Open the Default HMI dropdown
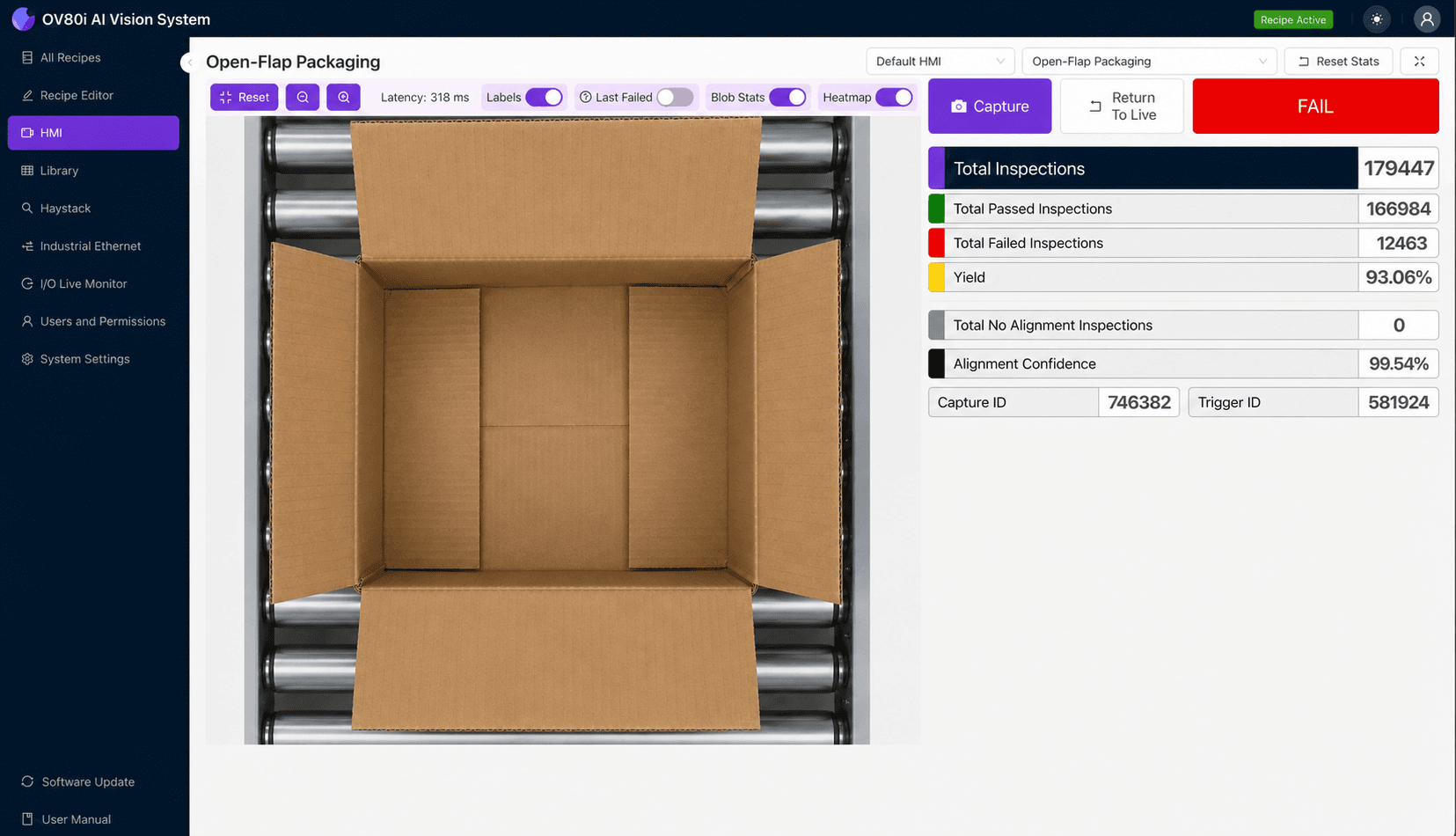The image size is (1456, 836). click(x=940, y=62)
